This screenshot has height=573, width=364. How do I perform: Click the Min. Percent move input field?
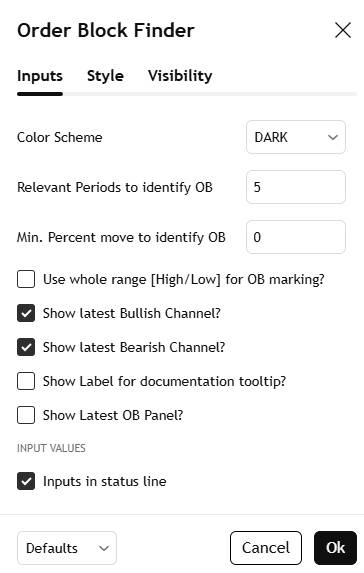296,237
